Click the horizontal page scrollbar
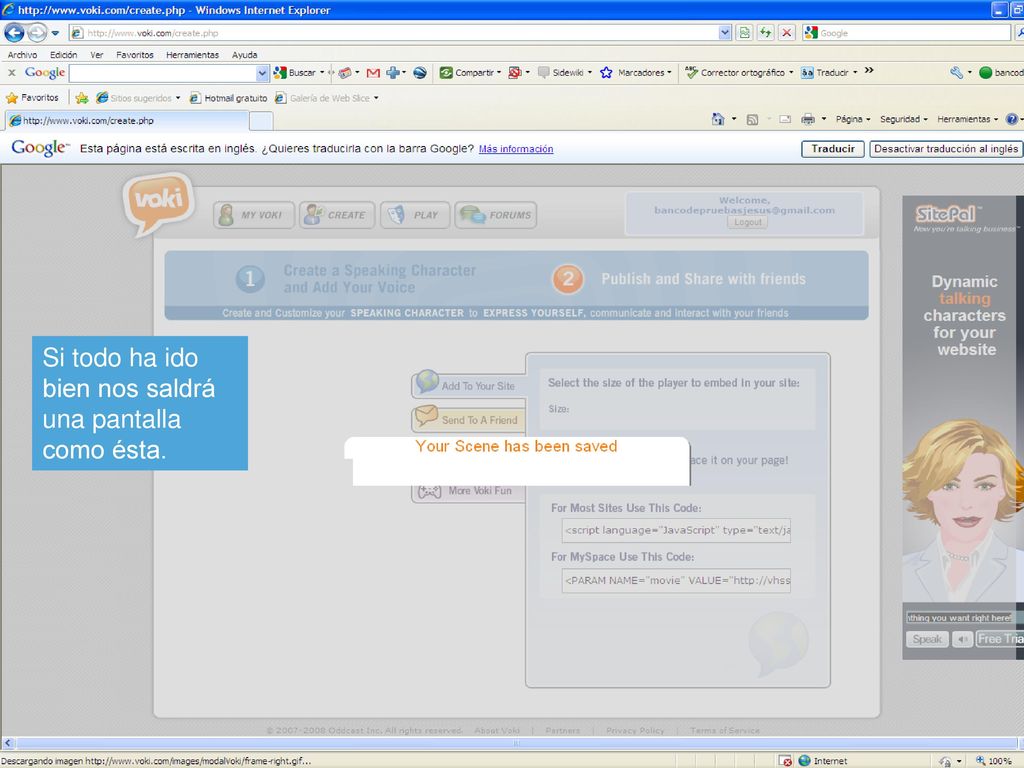 pos(515,743)
